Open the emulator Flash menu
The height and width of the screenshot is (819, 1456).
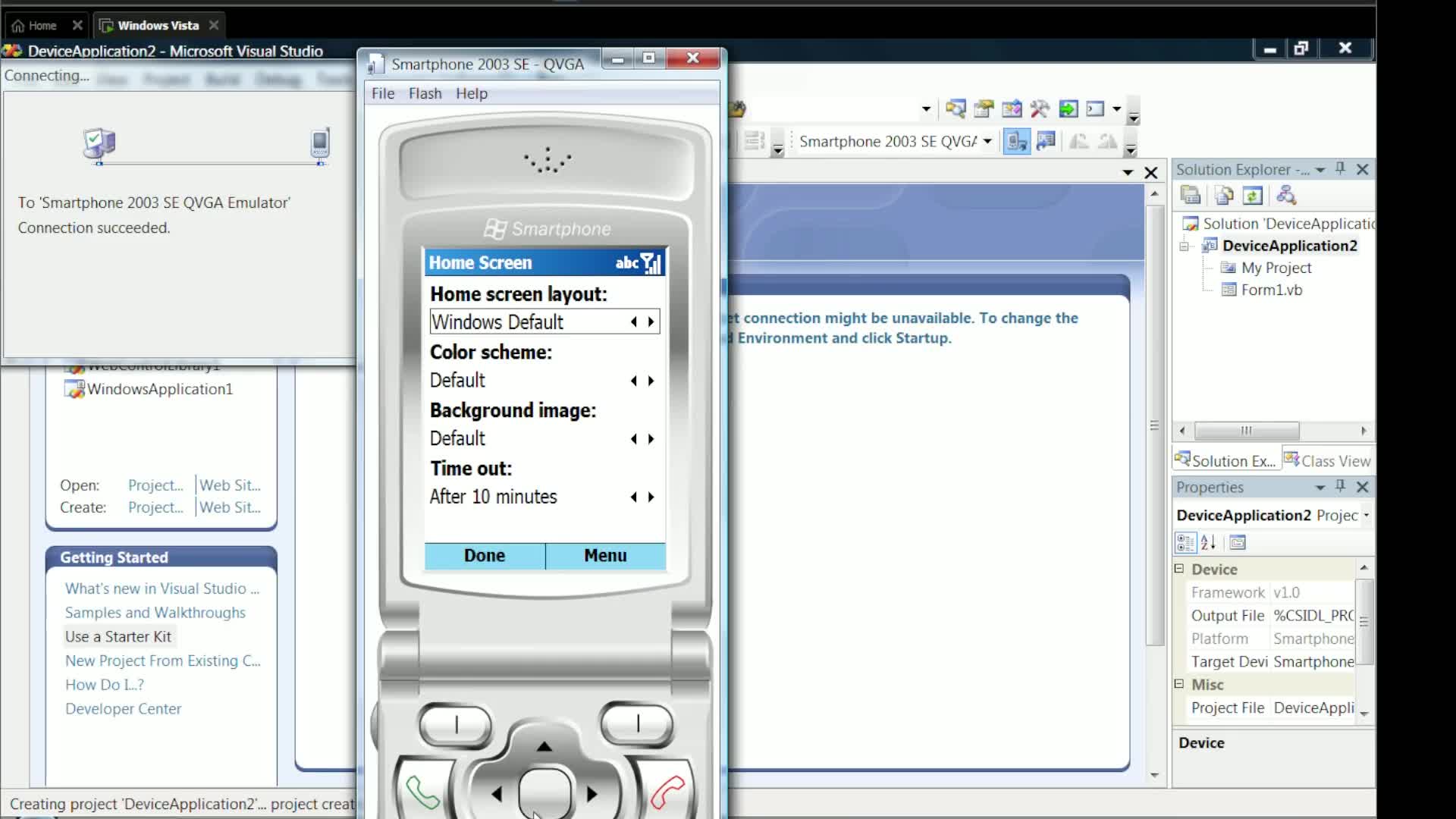425,93
